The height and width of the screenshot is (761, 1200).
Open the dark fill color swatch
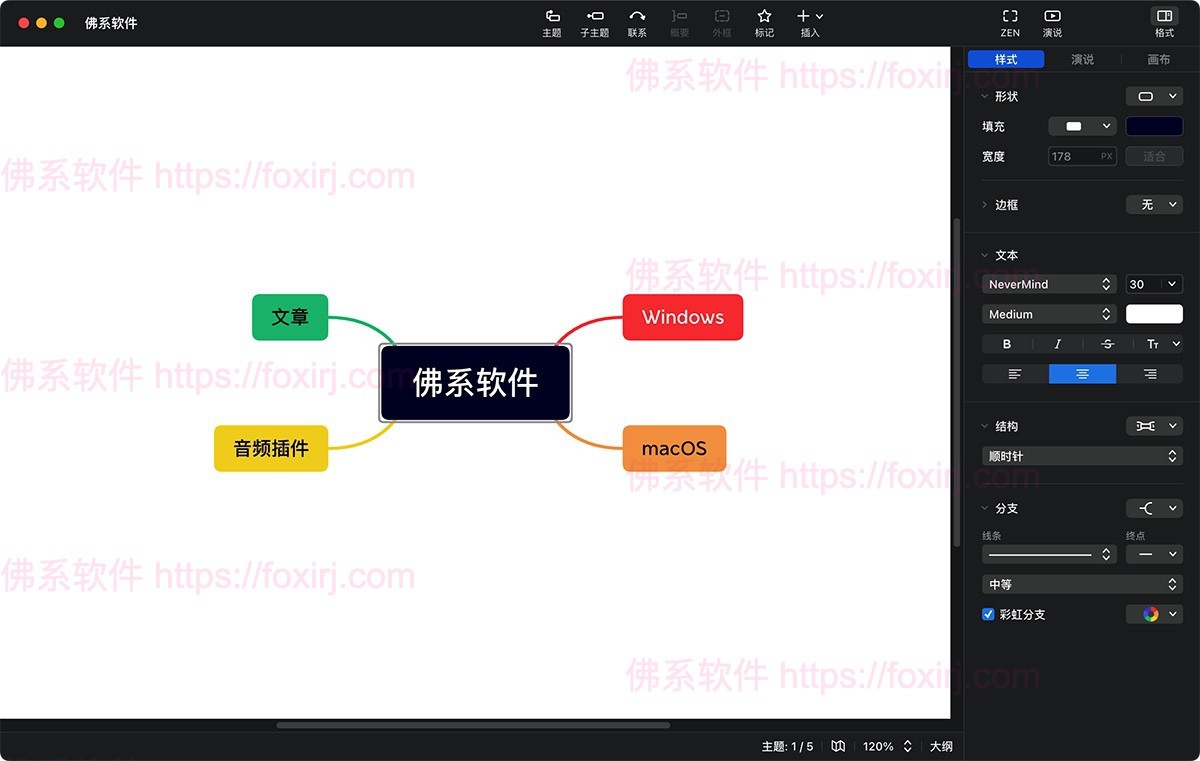coord(1154,126)
